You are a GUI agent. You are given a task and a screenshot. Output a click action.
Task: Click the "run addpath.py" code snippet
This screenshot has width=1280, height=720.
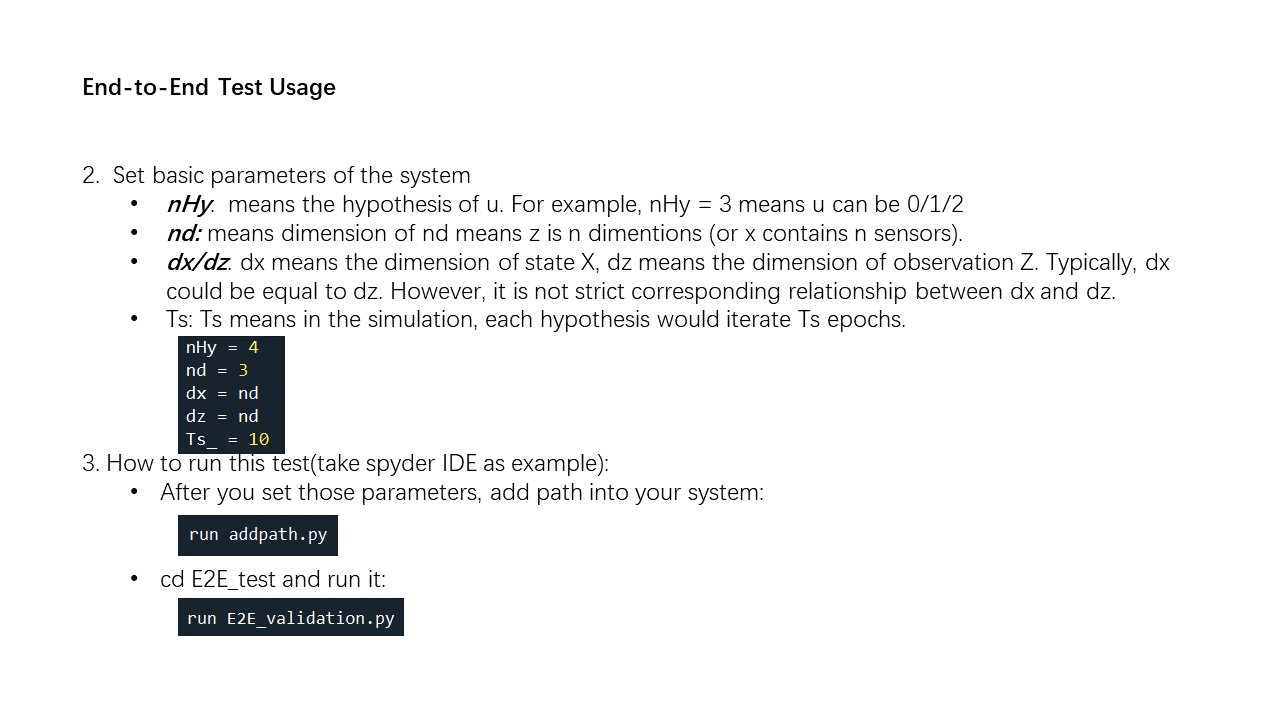(x=258, y=535)
